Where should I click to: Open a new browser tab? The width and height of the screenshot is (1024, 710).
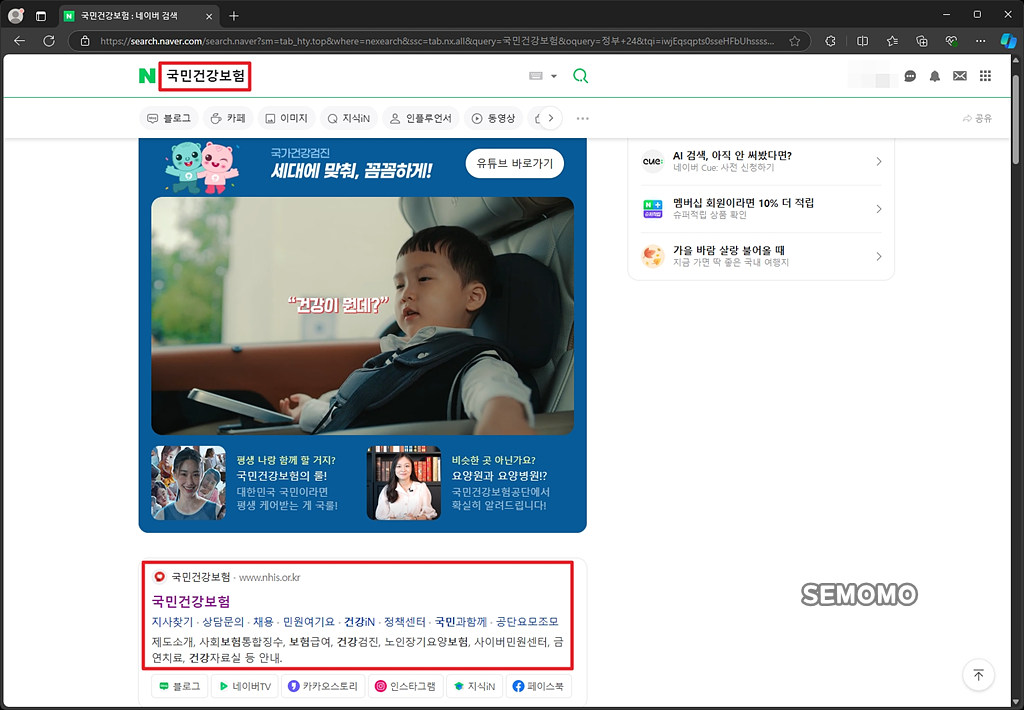point(234,16)
